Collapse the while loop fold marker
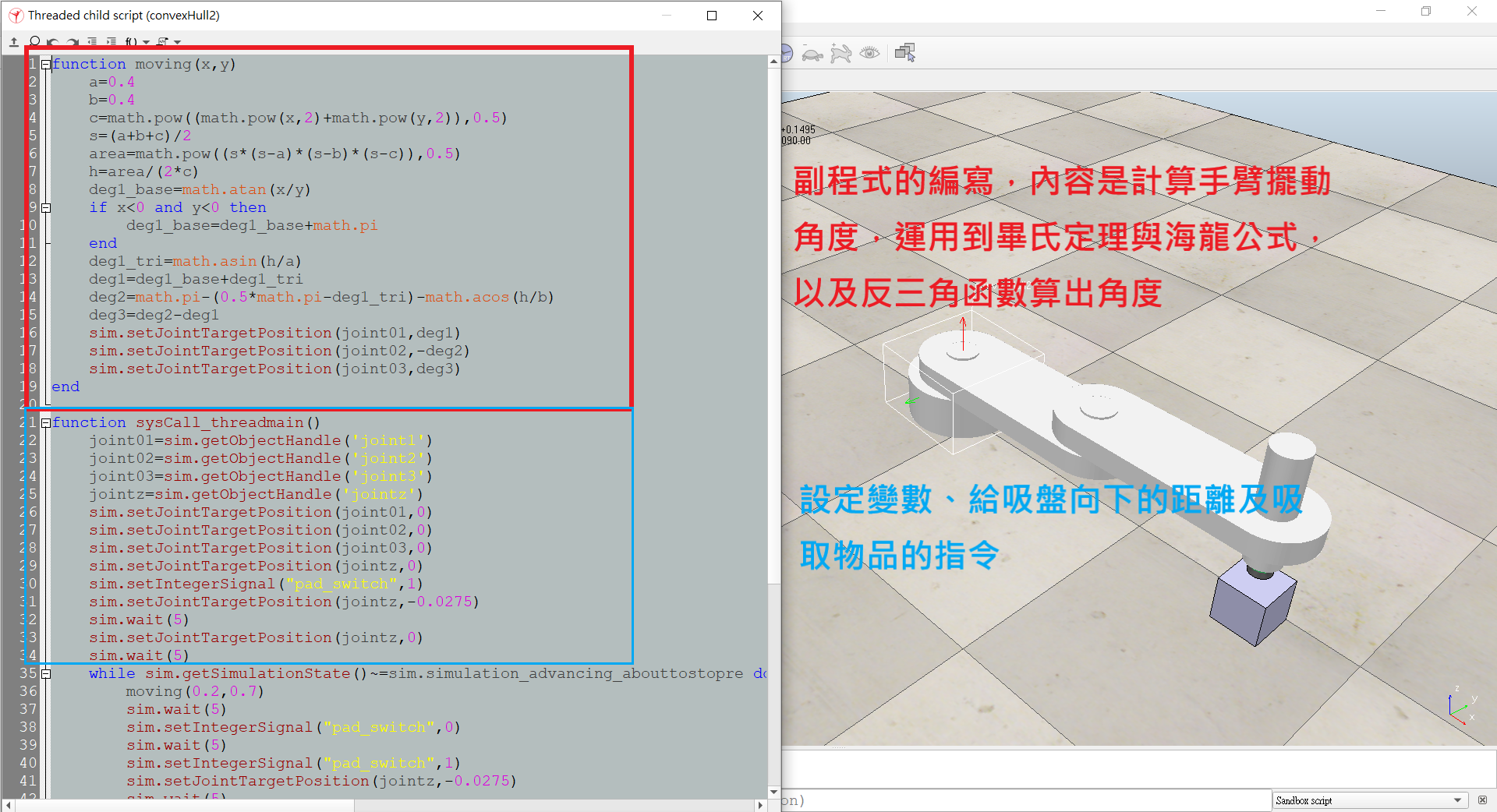This screenshot has height=812, width=1497. tap(46, 674)
